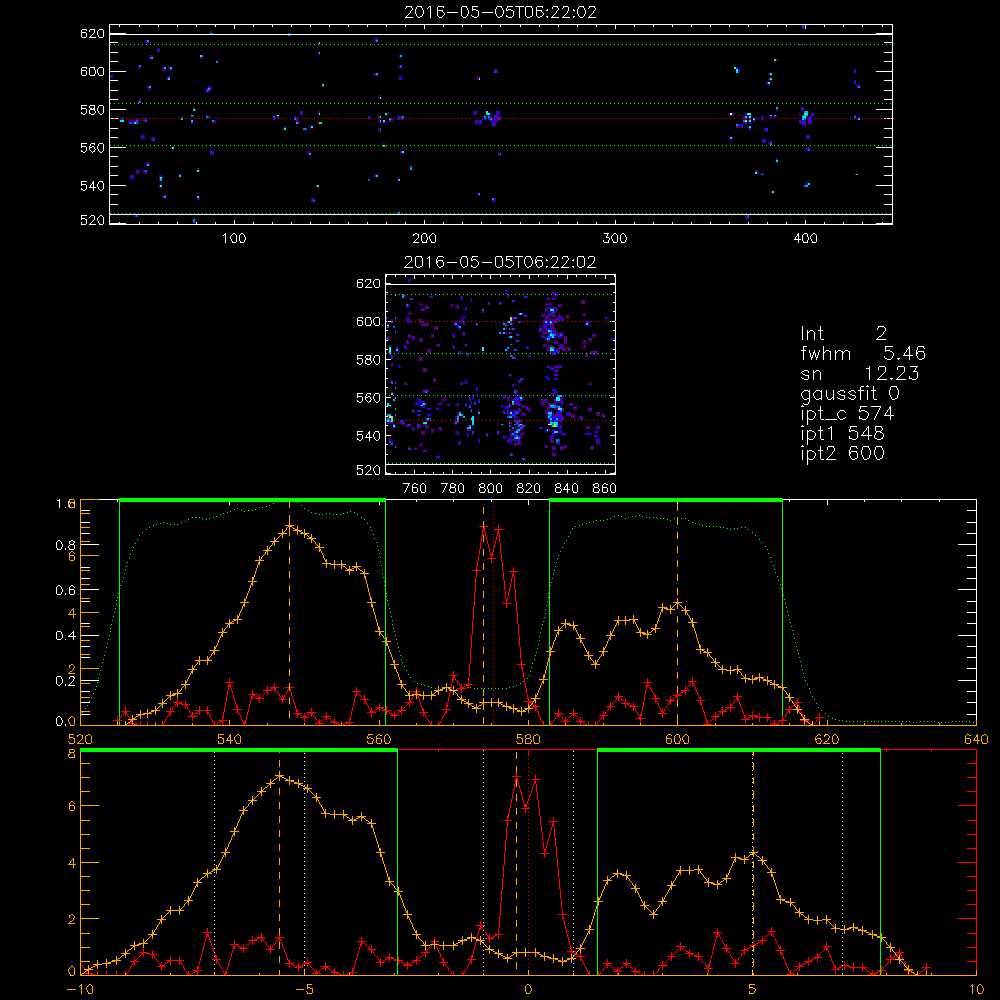Screen dimensions: 1000x1000
Task: Click y-axis label 540 of the wide spectrogram
Action: pyautogui.click(x=92, y=186)
